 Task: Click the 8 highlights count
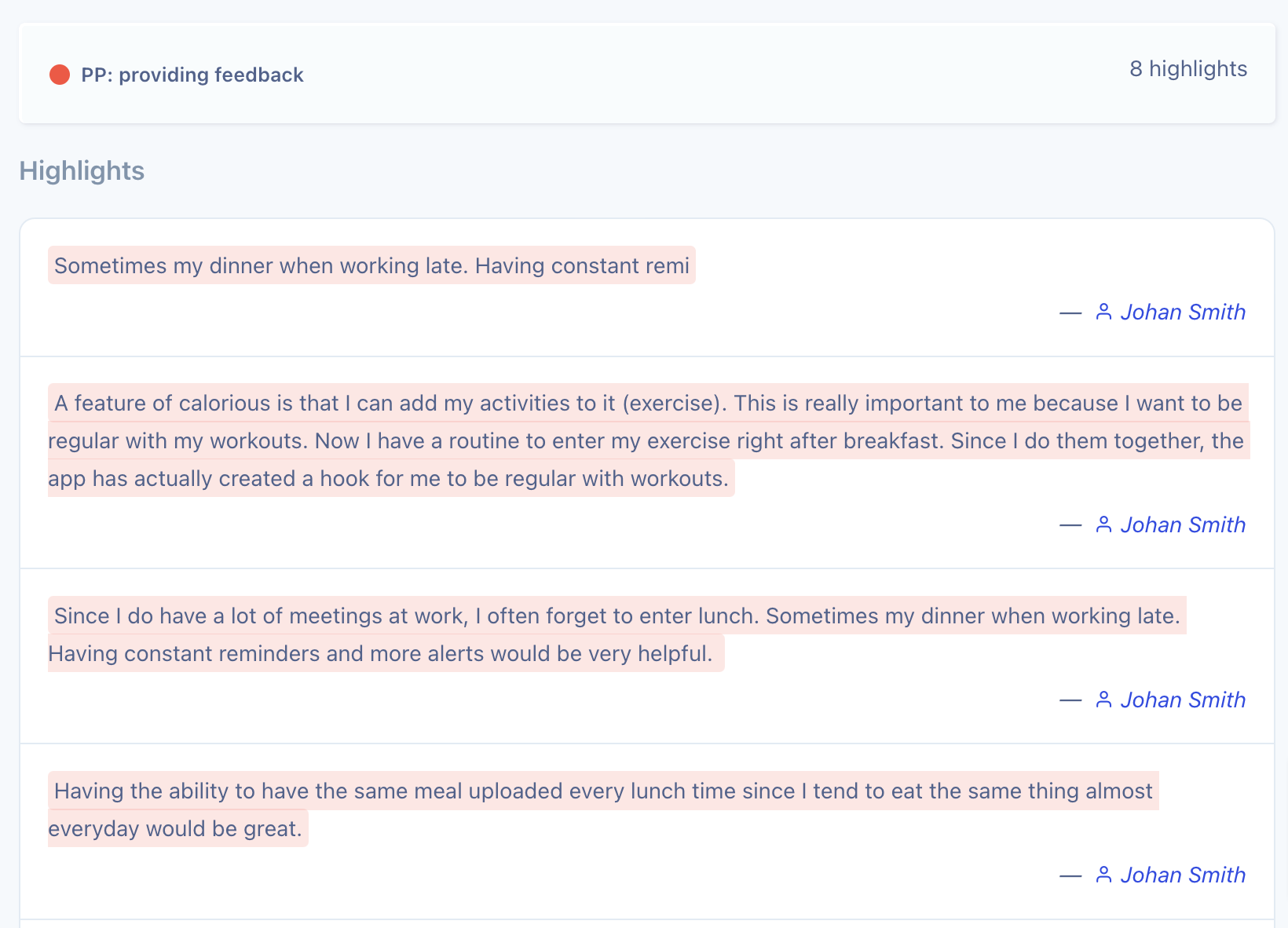tap(1188, 69)
